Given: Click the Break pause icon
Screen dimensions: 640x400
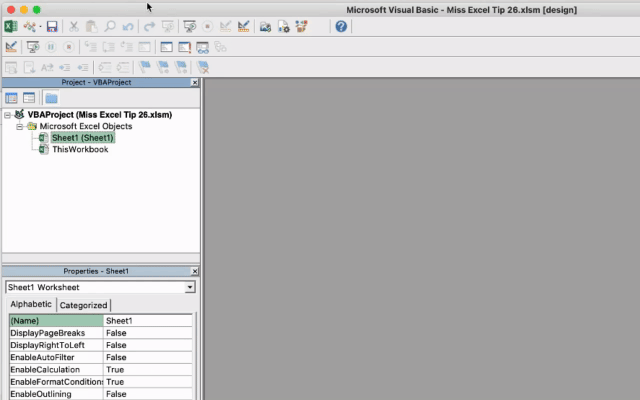Looking at the screenshot, I should point(51,47).
